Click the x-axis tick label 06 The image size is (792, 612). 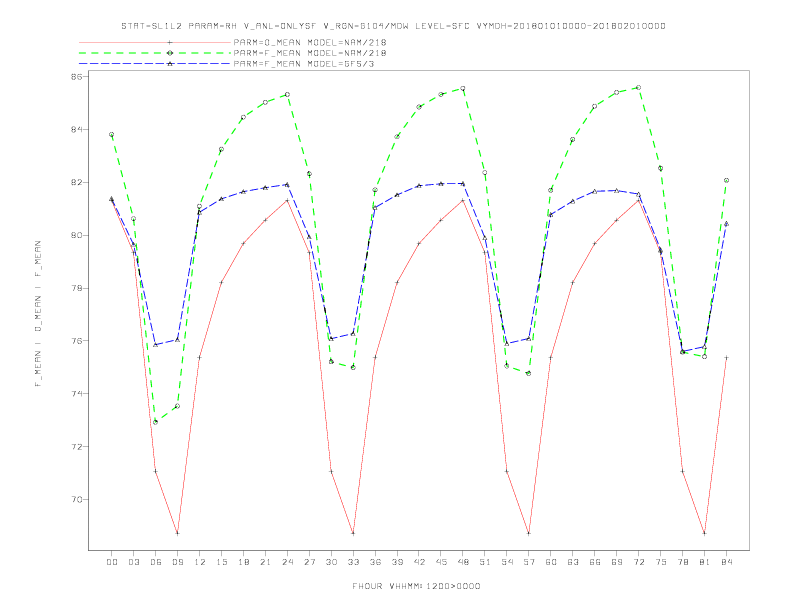tap(156, 562)
